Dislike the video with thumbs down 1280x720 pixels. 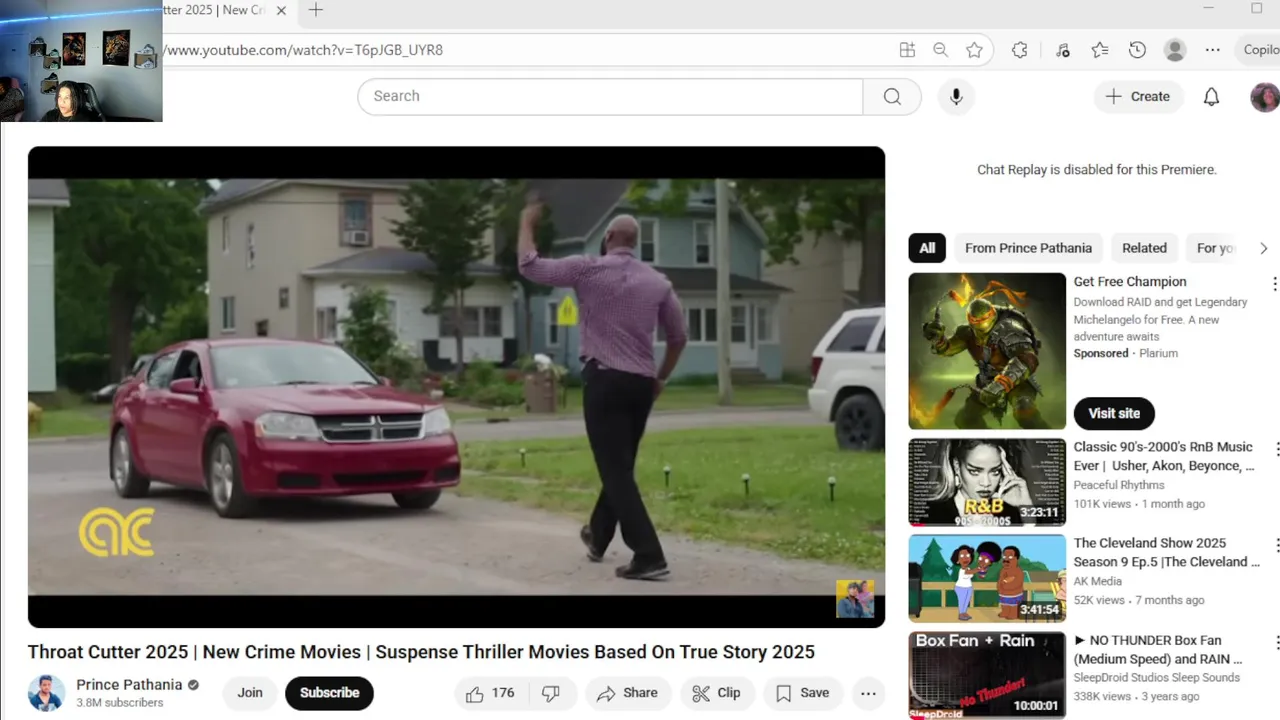[551, 693]
